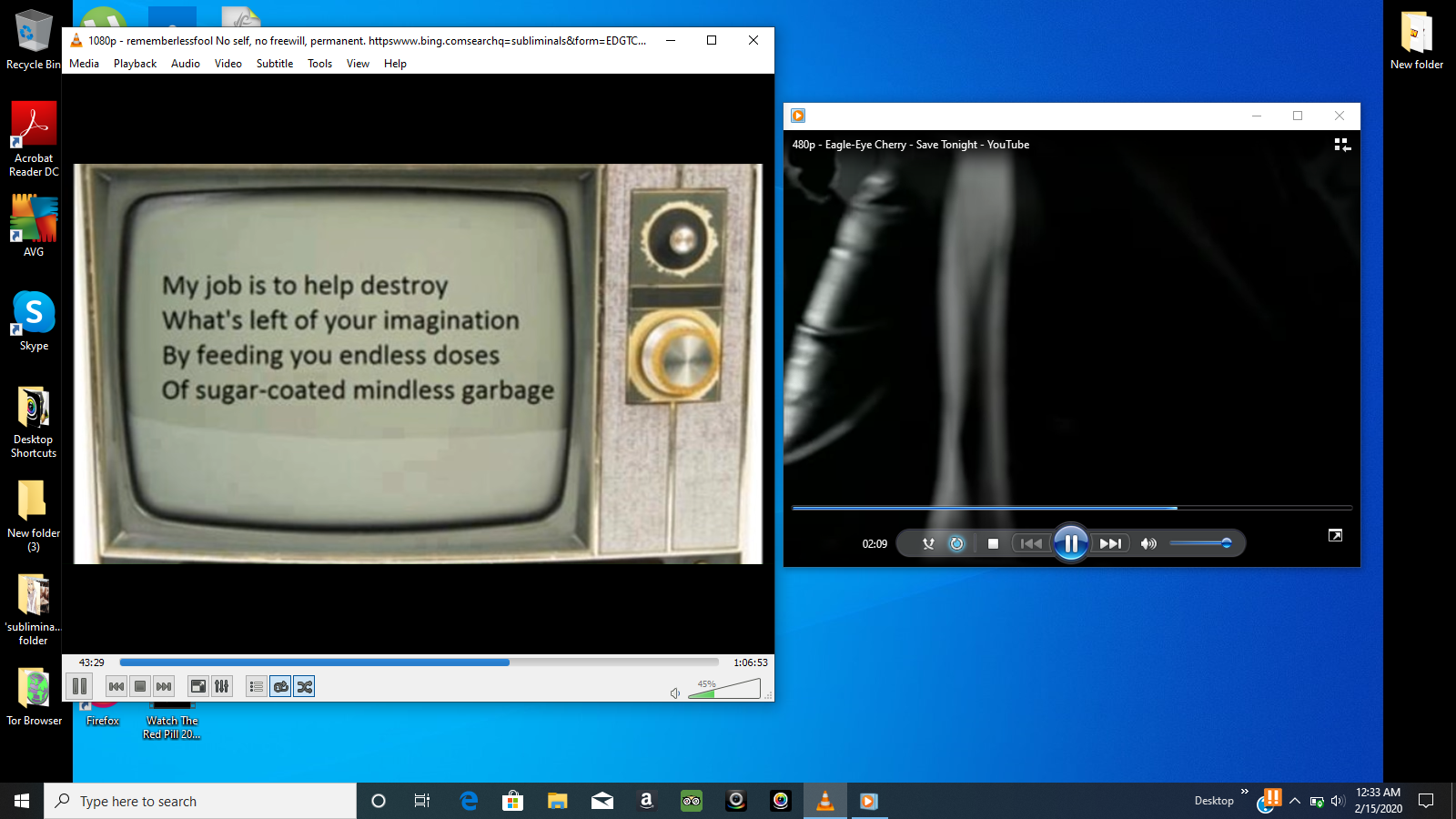The width and height of the screenshot is (1456, 819).
Task: Open Windows Start menu
Action: tap(22, 801)
